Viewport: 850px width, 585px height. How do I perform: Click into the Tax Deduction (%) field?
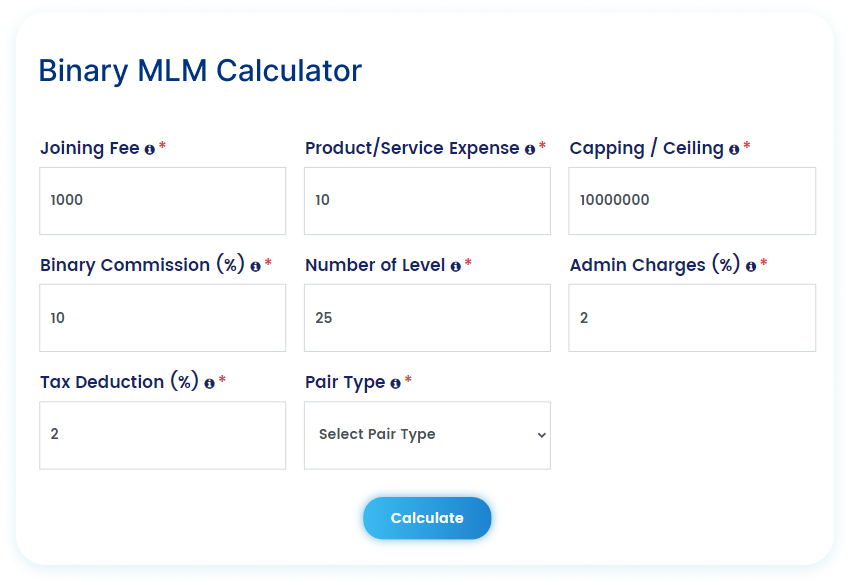(x=163, y=435)
